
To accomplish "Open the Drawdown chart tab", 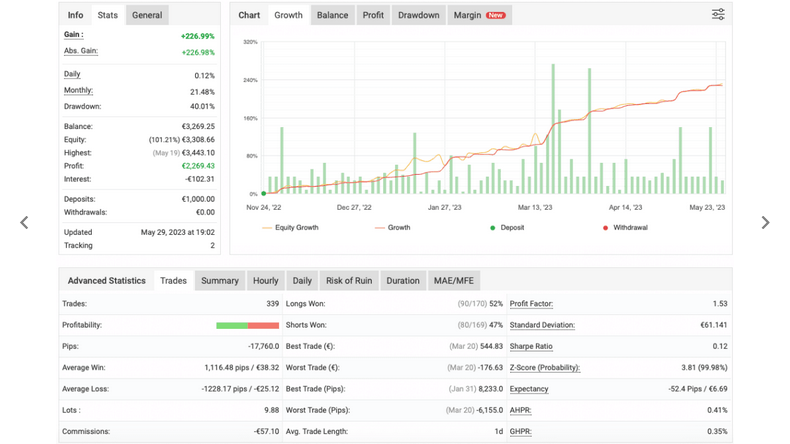I will 419,15.
